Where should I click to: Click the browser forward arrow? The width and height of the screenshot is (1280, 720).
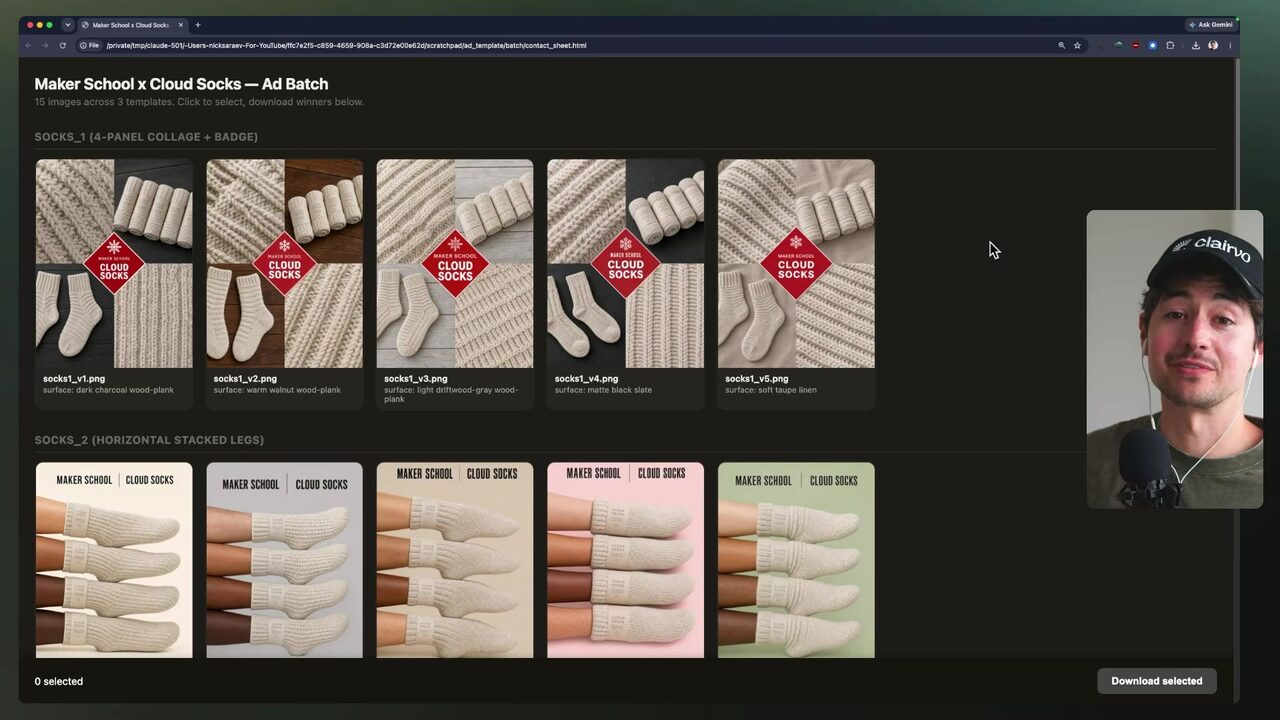(x=45, y=45)
